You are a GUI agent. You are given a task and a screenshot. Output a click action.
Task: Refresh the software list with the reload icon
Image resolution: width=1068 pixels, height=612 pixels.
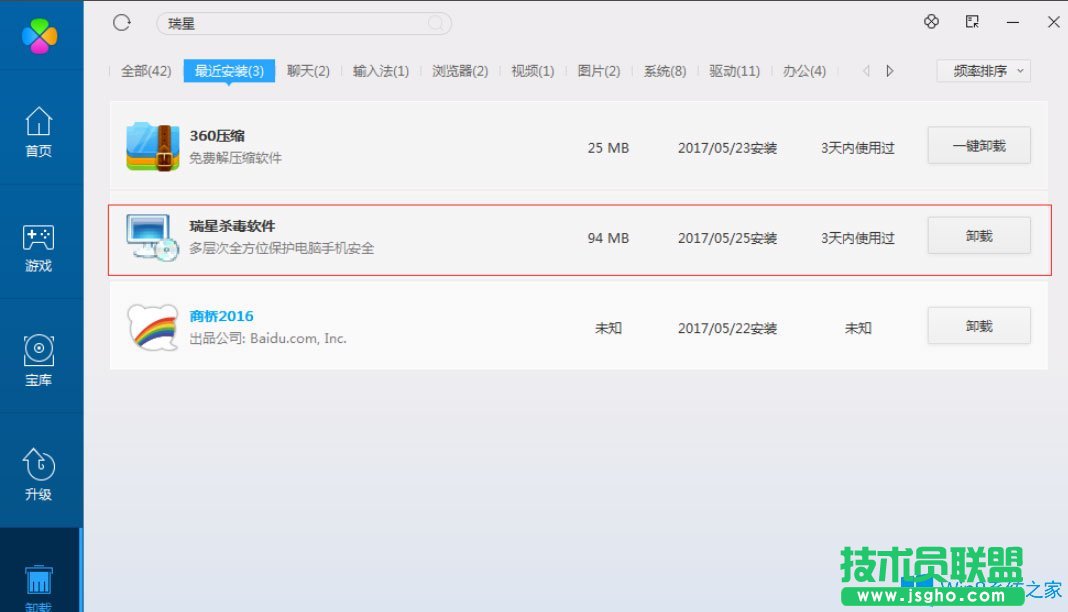121,22
